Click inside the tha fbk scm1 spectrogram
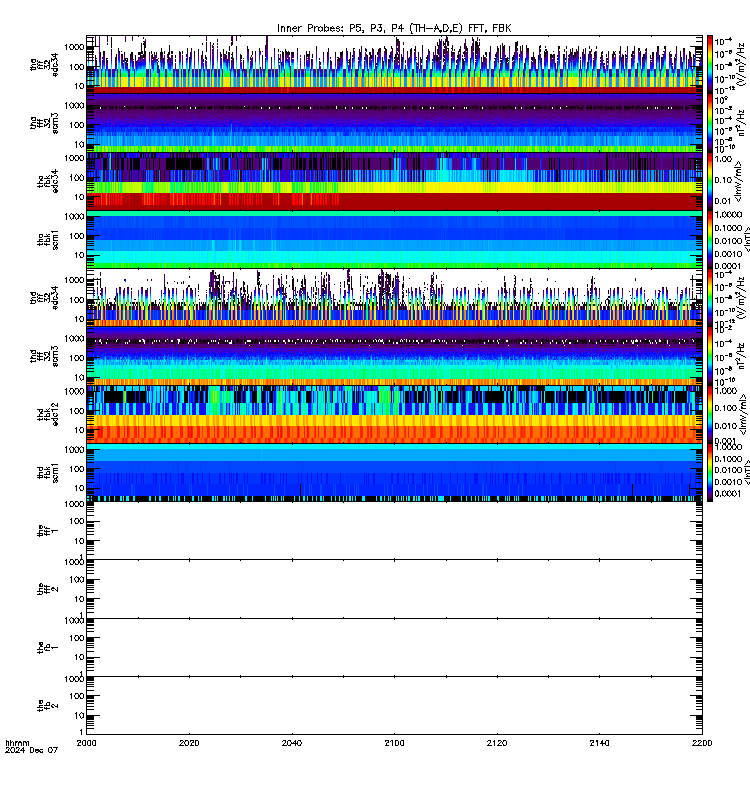The width and height of the screenshot is (750, 800). click(x=394, y=239)
